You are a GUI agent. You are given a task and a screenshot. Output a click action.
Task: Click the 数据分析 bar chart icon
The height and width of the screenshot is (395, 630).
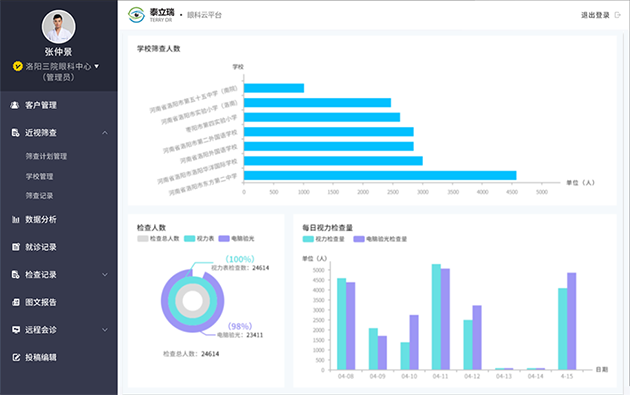point(15,219)
